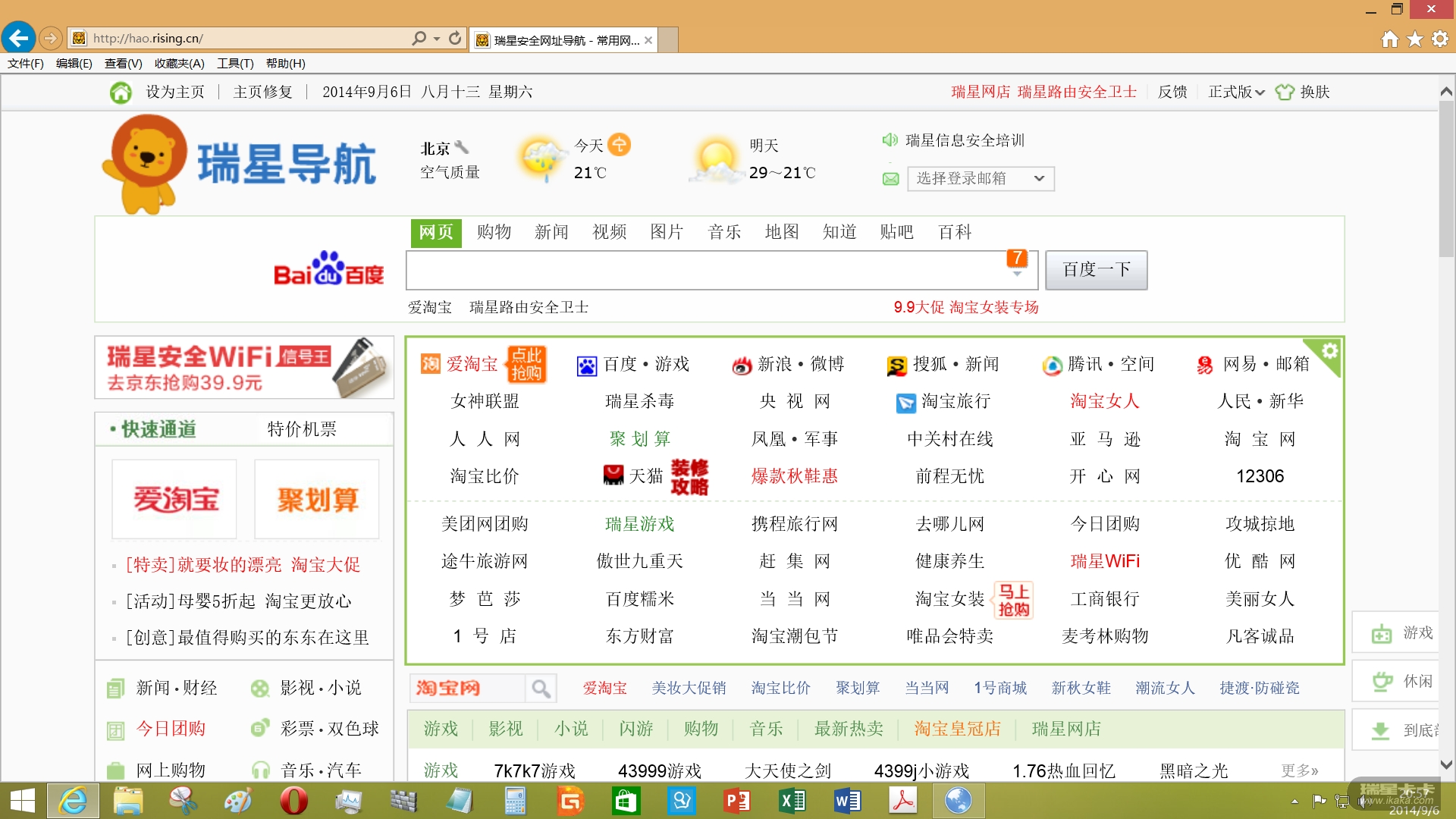Switch to the 新闻 search tab

point(551,232)
